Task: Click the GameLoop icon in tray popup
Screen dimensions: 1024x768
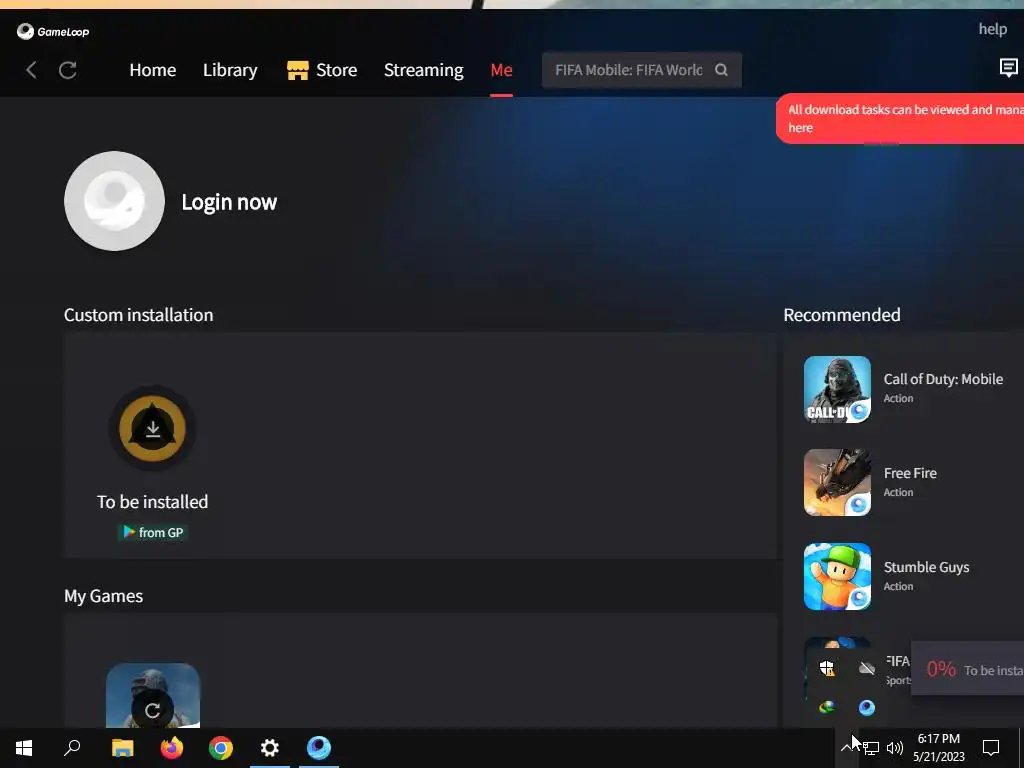Action: tap(867, 708)
